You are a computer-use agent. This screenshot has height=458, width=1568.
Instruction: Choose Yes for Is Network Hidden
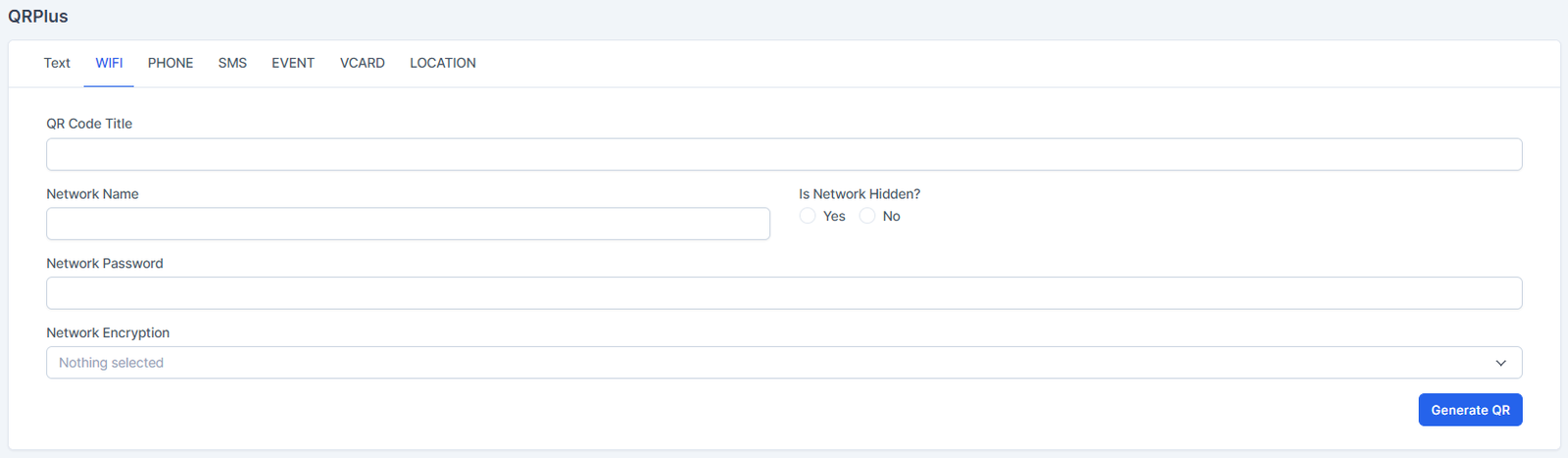(808, 216)
